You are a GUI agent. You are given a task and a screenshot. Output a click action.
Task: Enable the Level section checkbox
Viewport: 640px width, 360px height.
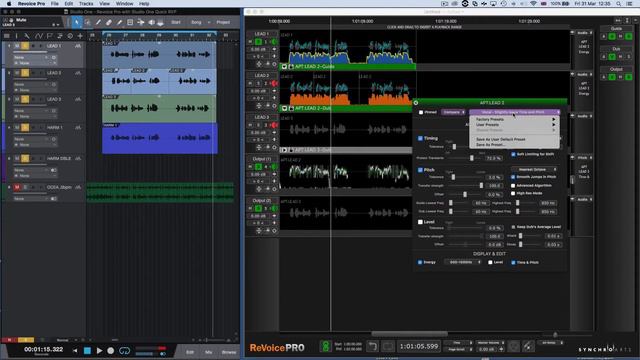[x=420, y=222]
